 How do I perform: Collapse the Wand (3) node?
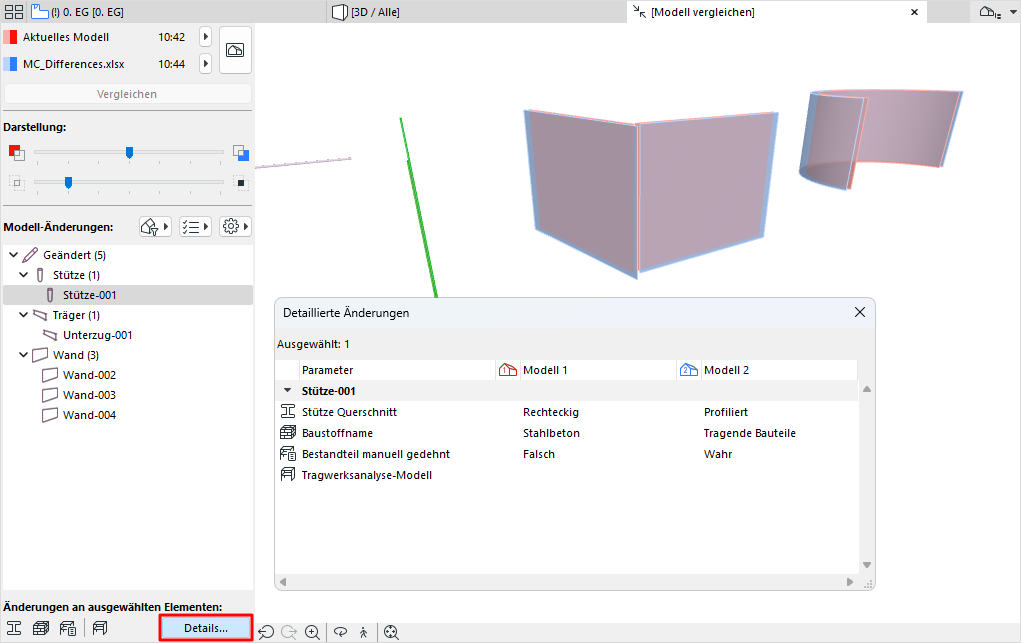[23, 355]
